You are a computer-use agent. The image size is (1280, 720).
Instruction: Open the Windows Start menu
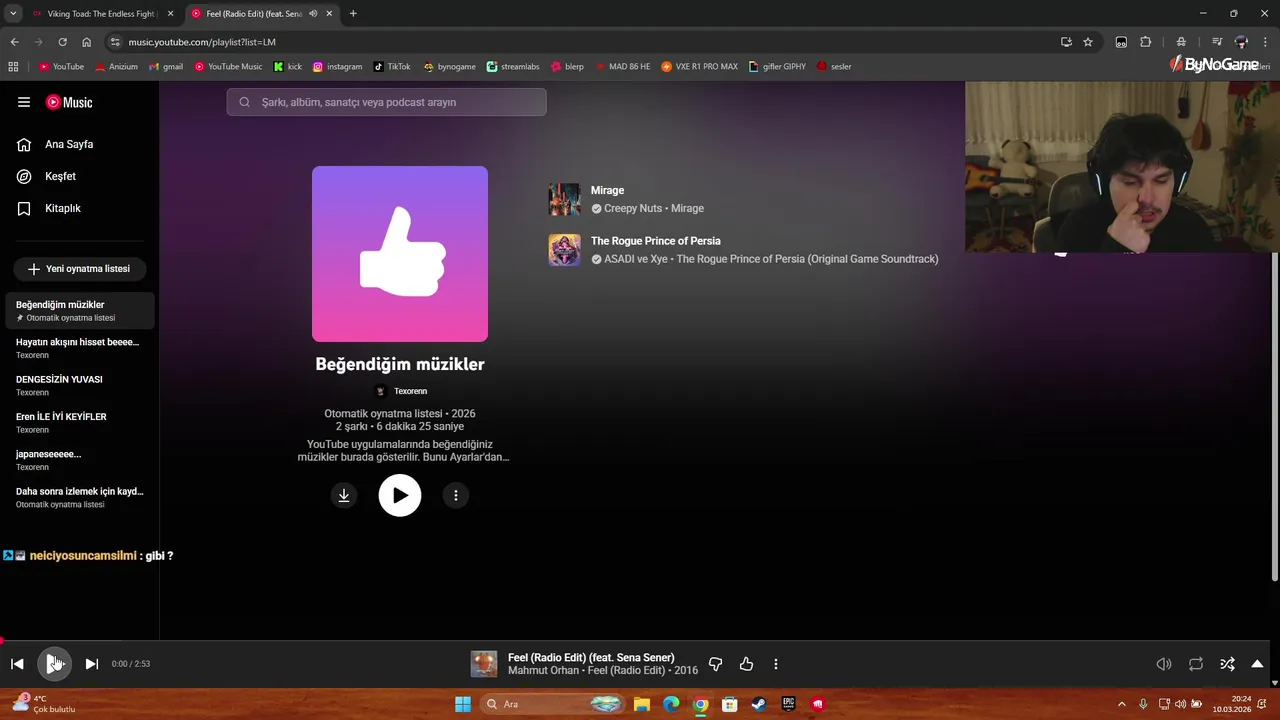click(463, 704)
